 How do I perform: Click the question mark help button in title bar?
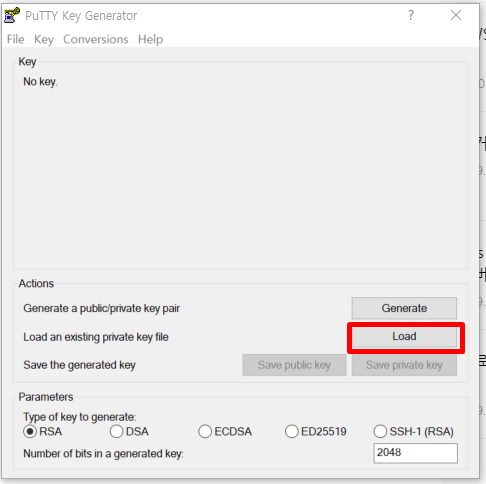tap(411, 15)
